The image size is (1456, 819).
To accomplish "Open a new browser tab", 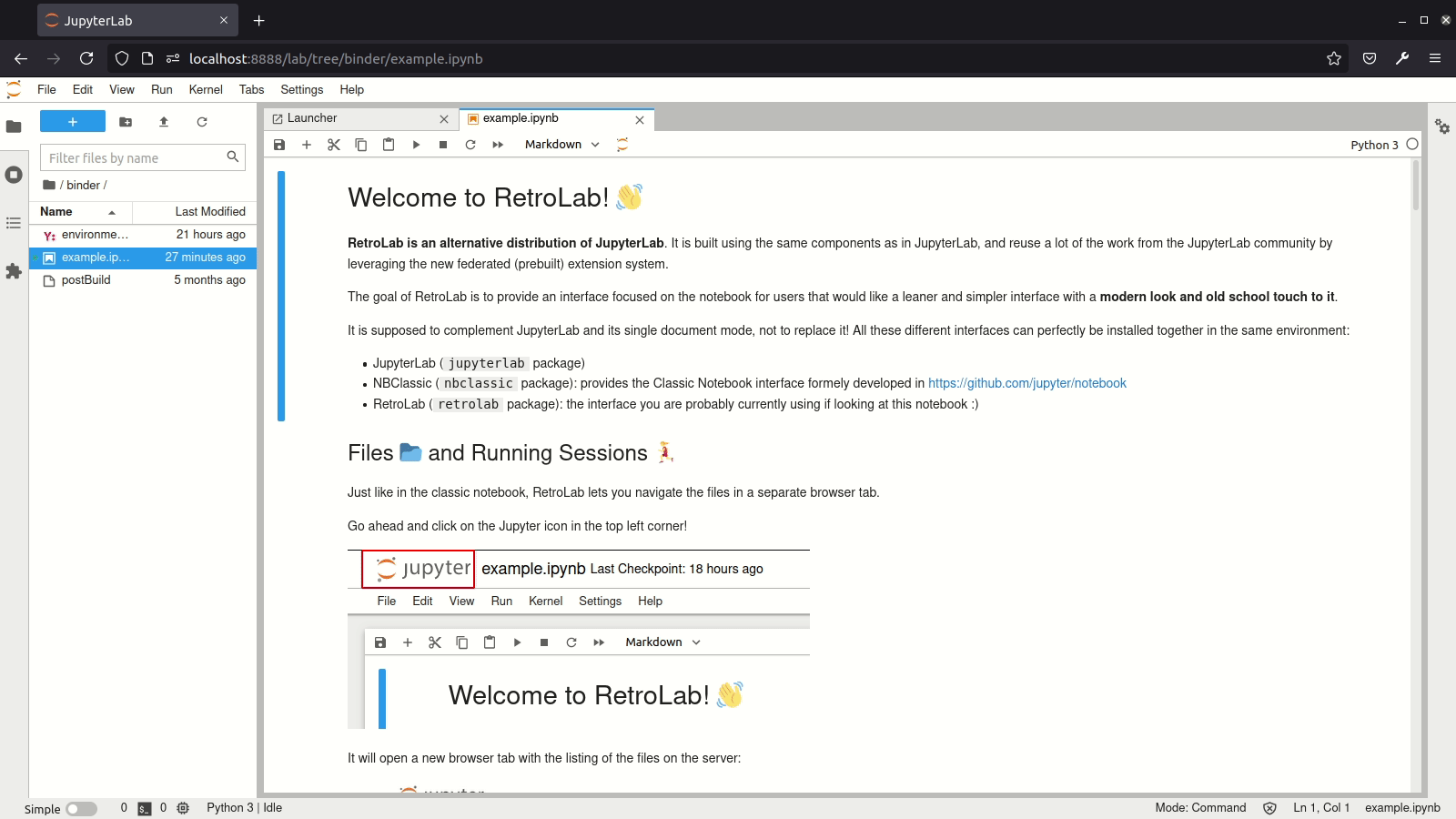I will [259, 20].
